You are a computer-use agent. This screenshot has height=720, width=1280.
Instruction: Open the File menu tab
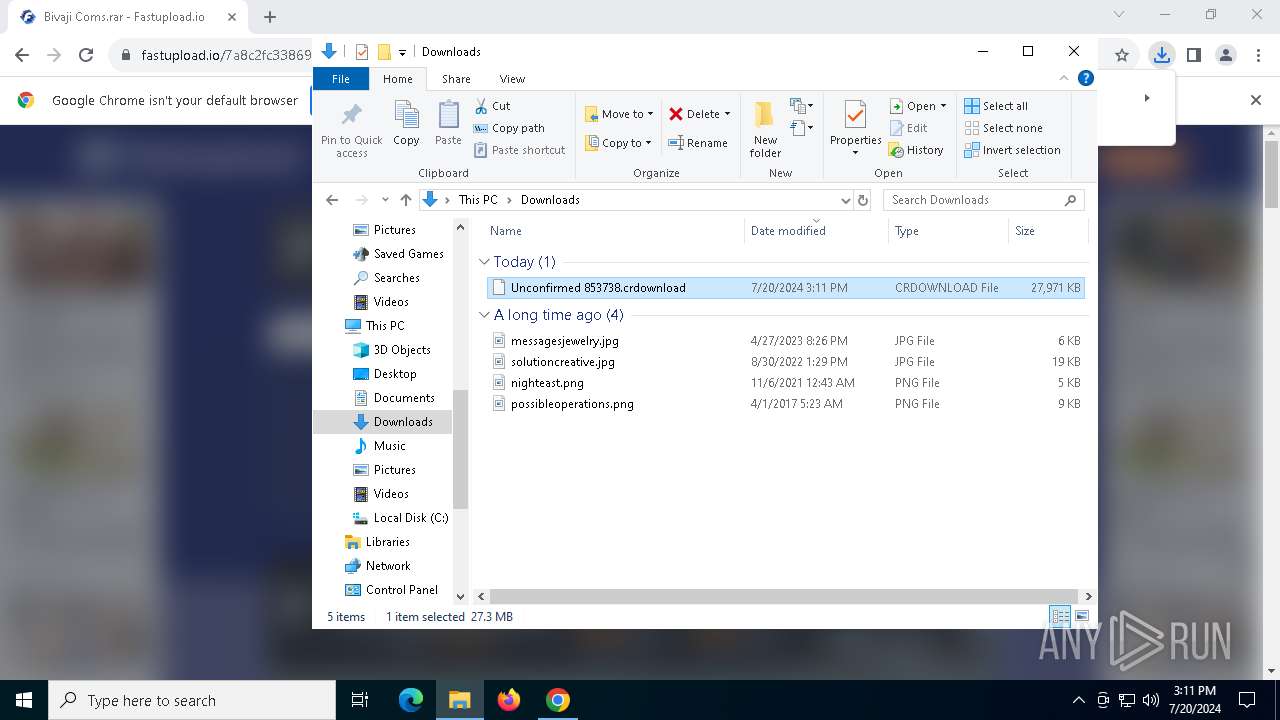point(341,79)
